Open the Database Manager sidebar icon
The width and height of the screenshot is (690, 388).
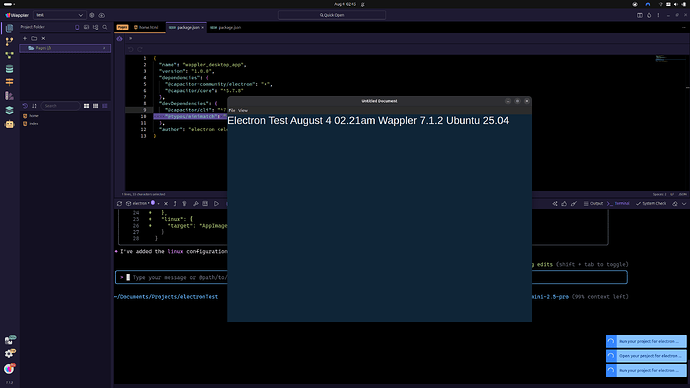tap(9, 69)
